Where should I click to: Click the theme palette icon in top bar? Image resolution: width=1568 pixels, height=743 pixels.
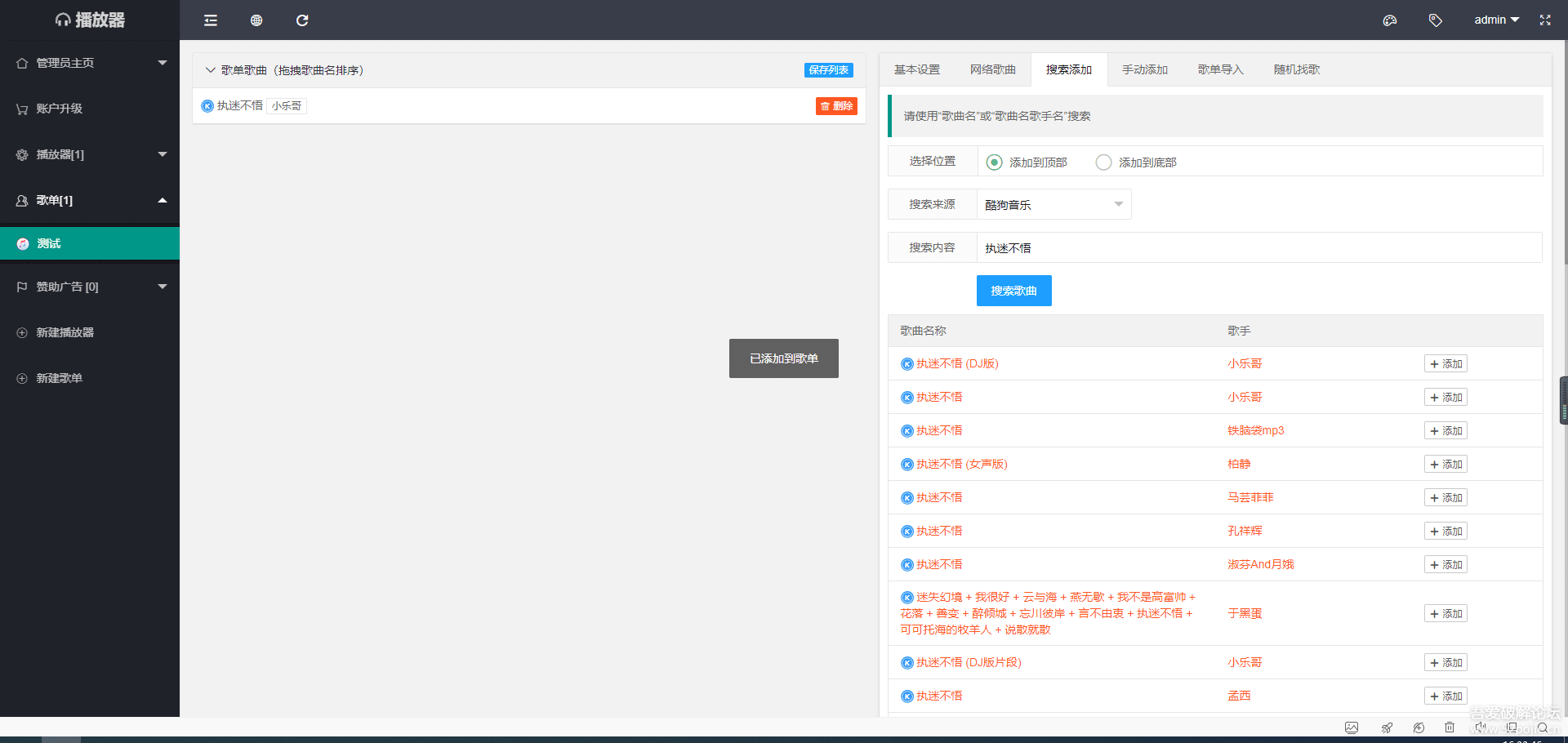tap(1389, 20)
